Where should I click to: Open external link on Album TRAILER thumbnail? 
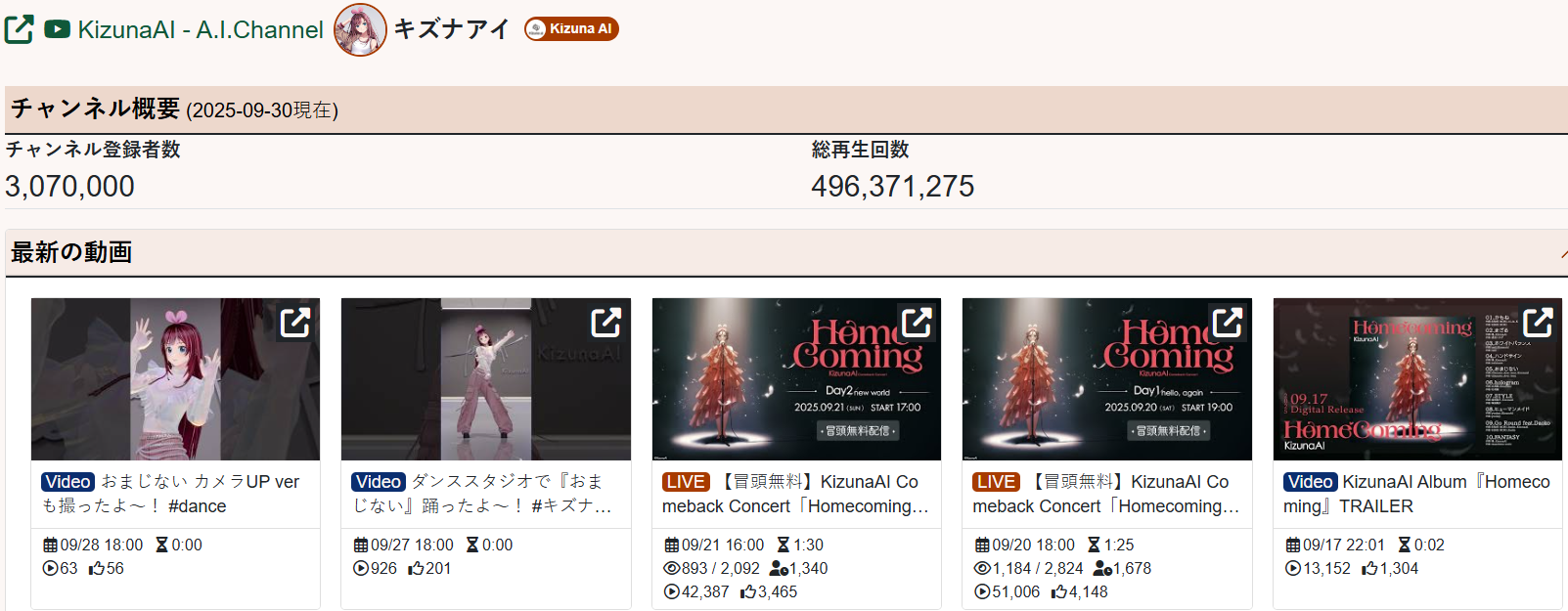[1538, 322]
